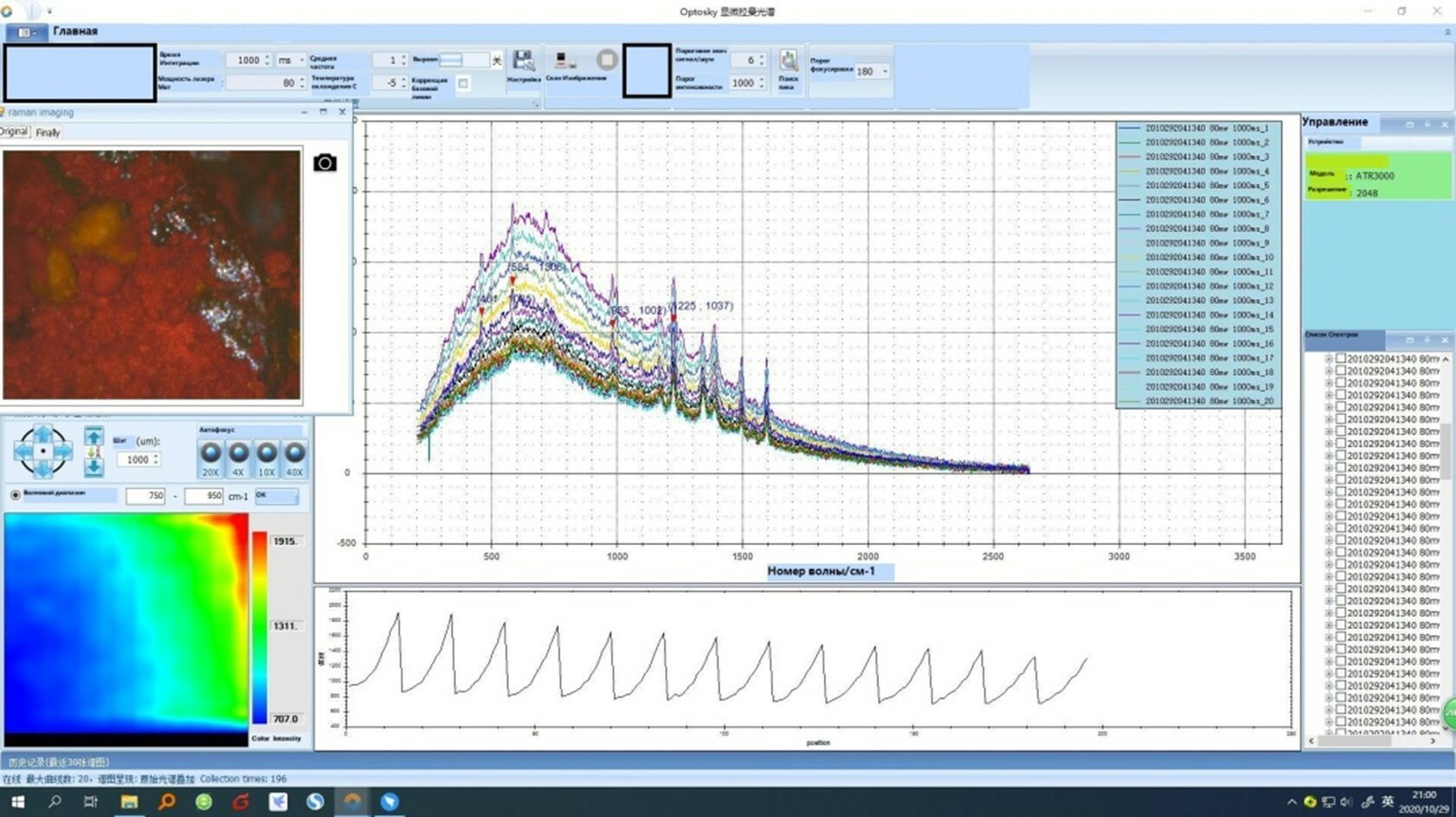Check the first spectrum in the spectra list
1456x817 pixels.
[x=1341, y=359]
